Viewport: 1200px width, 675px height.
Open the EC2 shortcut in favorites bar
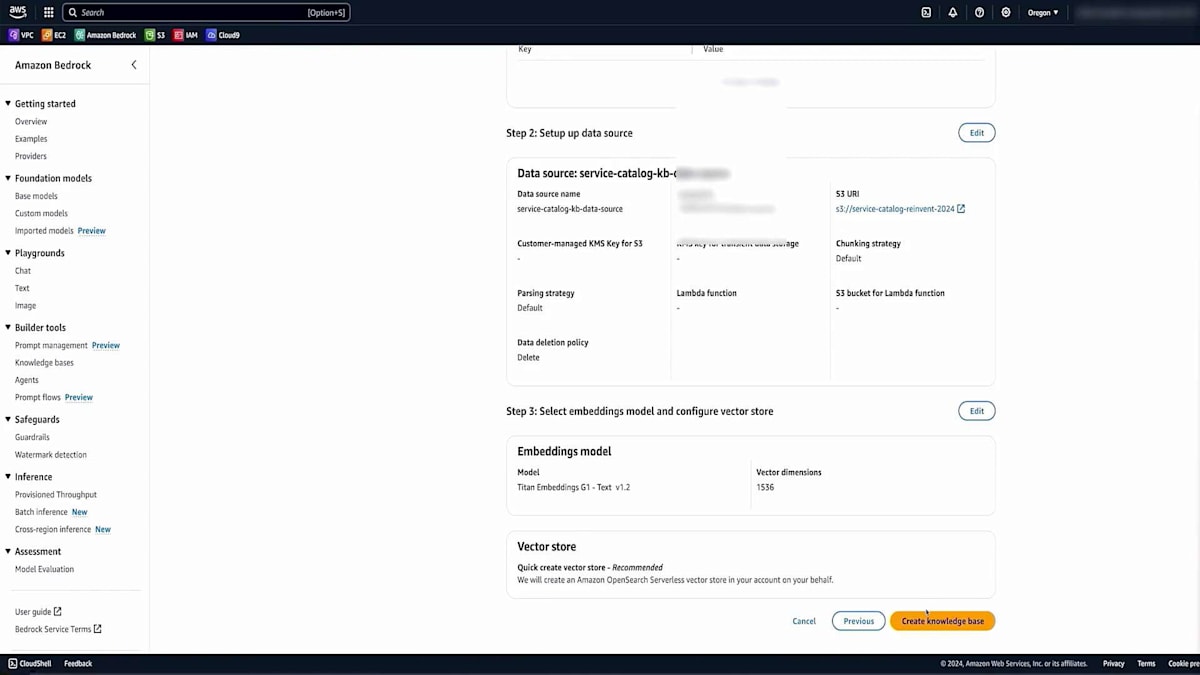tap(54, 35)
